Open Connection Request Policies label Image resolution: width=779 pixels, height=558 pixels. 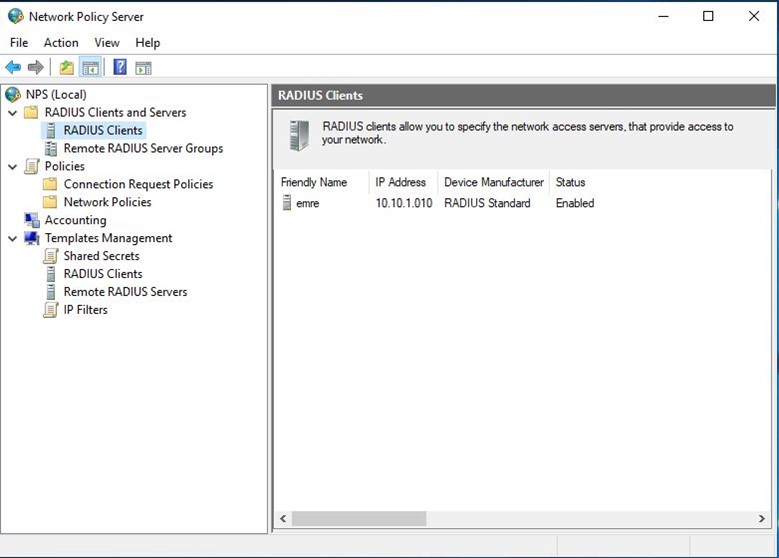pyautogui.click(x=138, y=184)
